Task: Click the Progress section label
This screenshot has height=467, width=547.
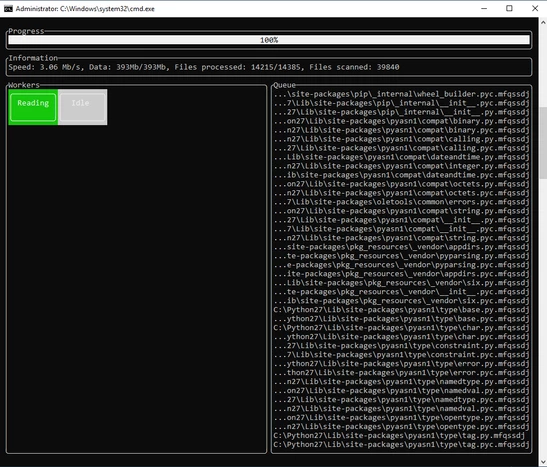Action: coord(26,31)
